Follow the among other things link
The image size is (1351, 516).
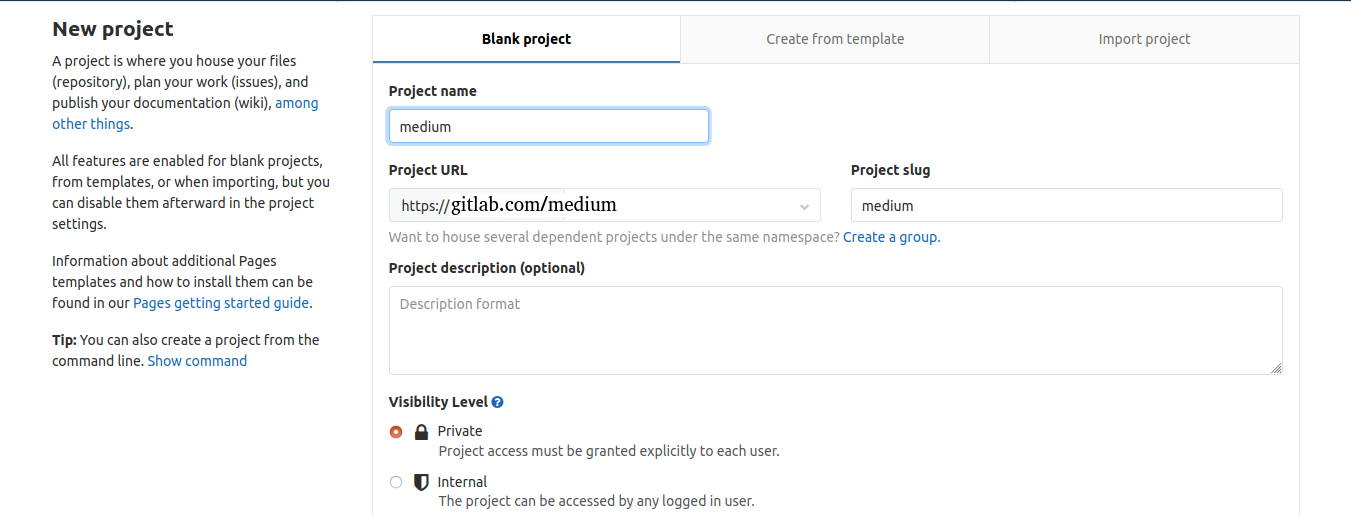[x=185, y=113]
